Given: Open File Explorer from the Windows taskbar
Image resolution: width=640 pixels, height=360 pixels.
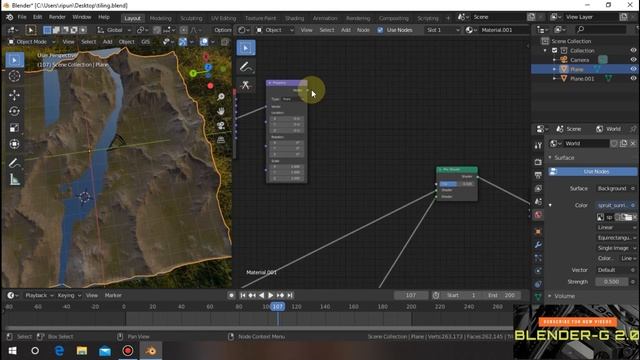Looking at the screenshot, I should click(x=82, y=351).
